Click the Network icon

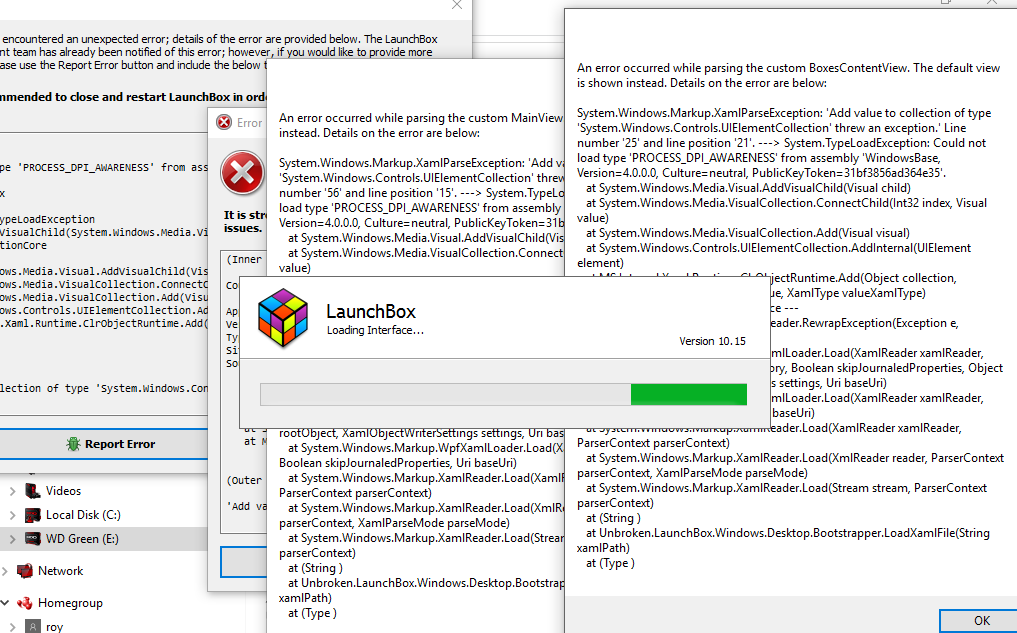[25, 571]
